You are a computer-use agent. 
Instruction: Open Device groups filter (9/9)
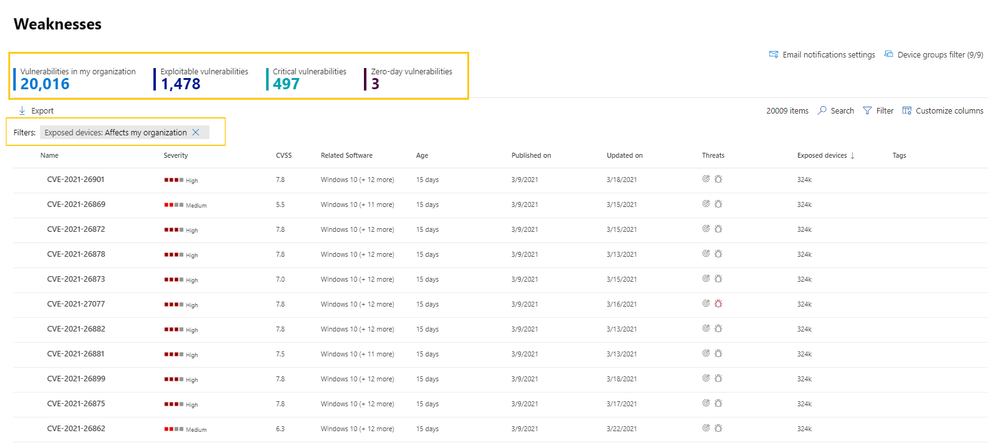coord(933,55)
